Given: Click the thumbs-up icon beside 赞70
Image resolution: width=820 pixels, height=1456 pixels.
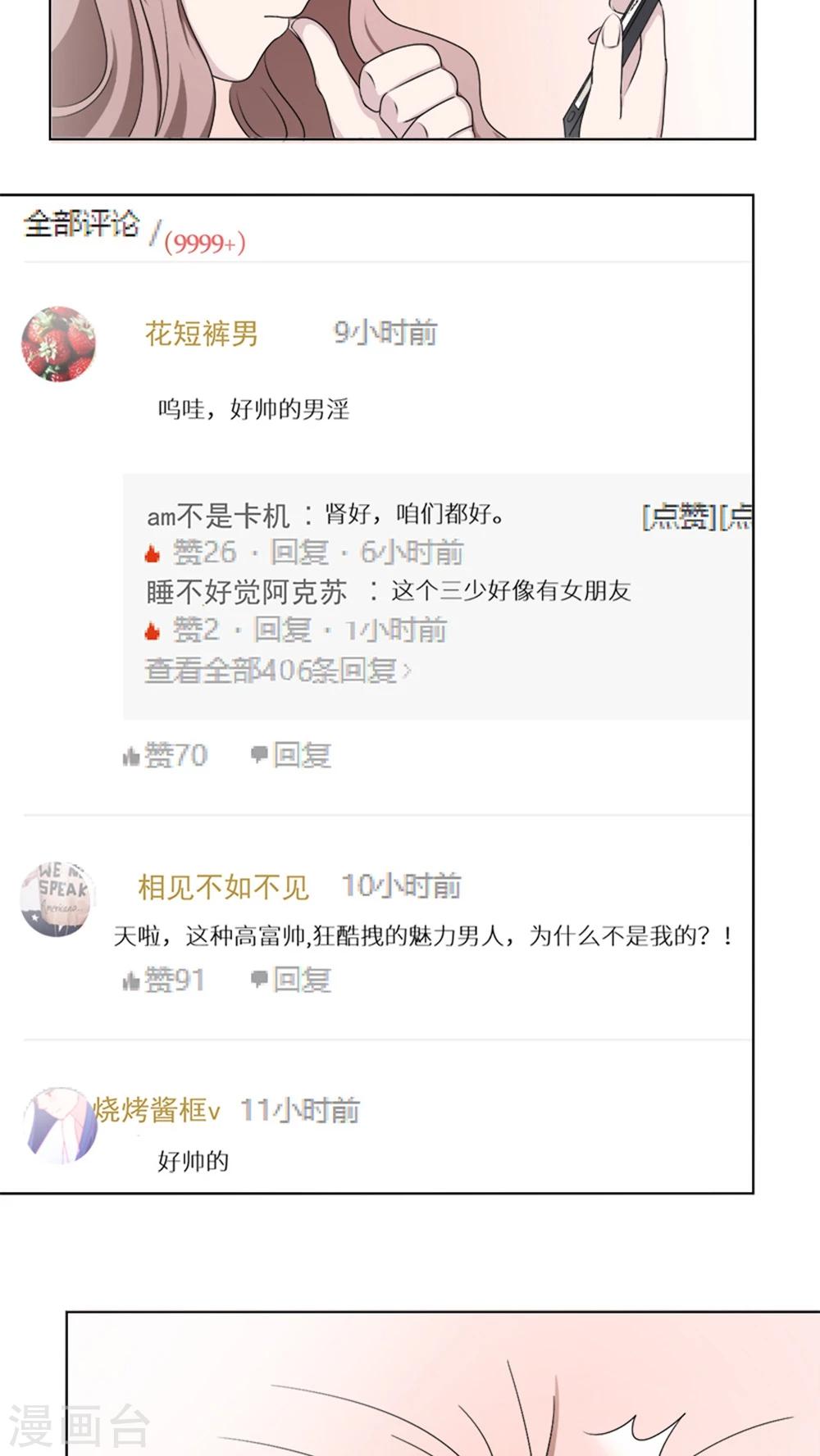Looking at the screenshot, I should (131, 757).
